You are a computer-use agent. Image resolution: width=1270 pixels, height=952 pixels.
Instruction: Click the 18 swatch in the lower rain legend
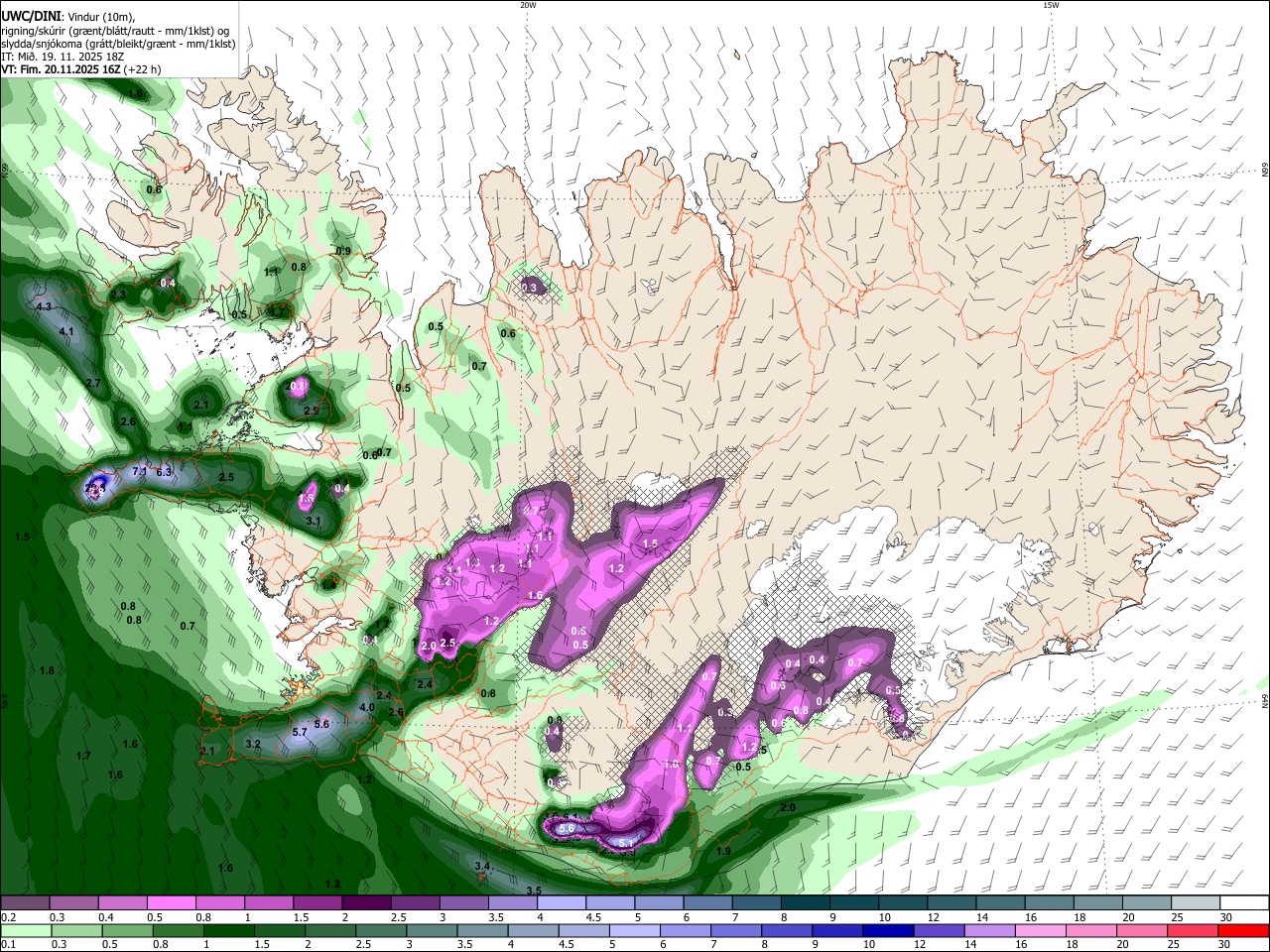click(x=1092, y=930)
